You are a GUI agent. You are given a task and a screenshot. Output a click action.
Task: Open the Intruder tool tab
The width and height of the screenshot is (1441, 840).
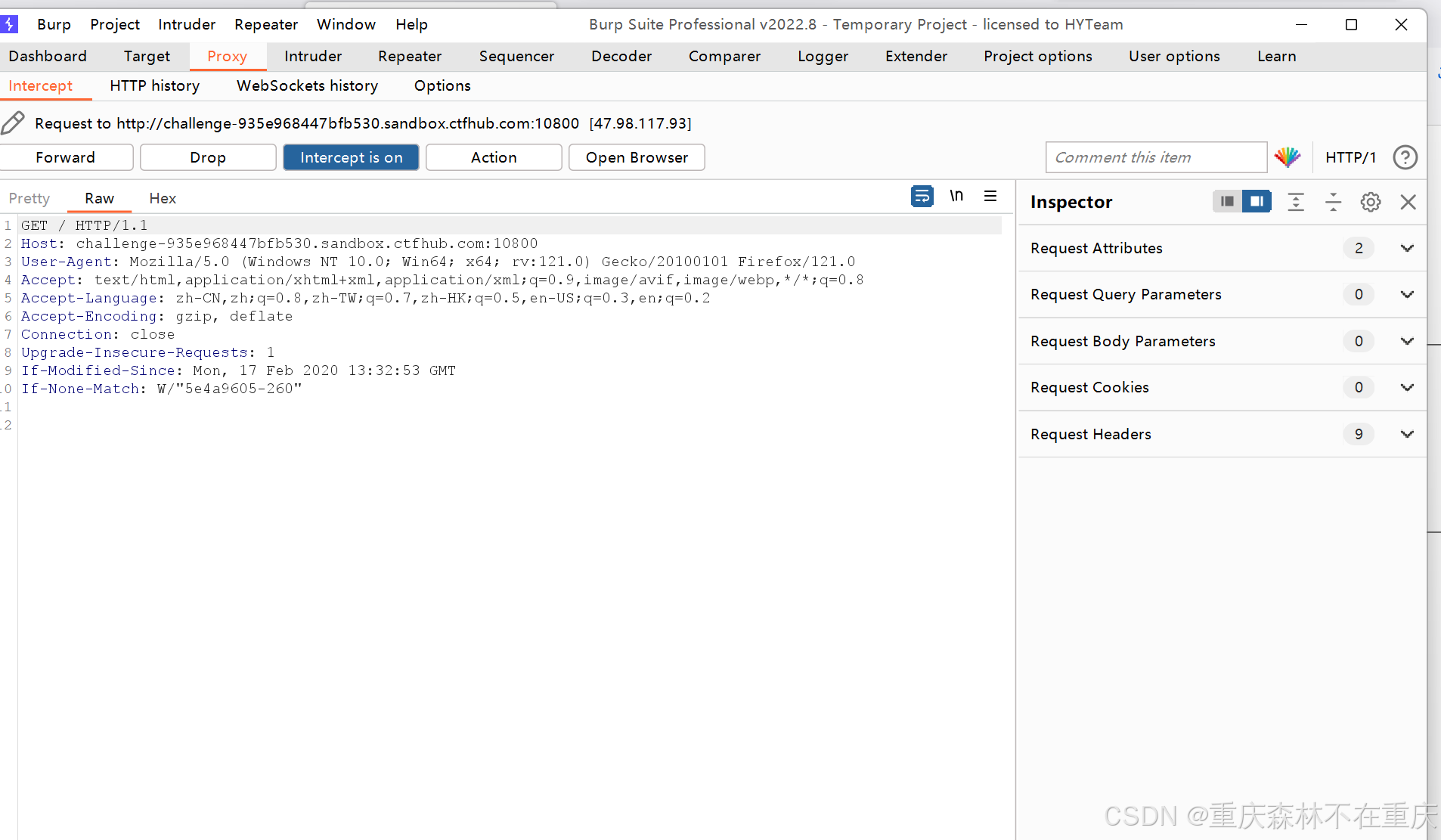coord(313,56)
